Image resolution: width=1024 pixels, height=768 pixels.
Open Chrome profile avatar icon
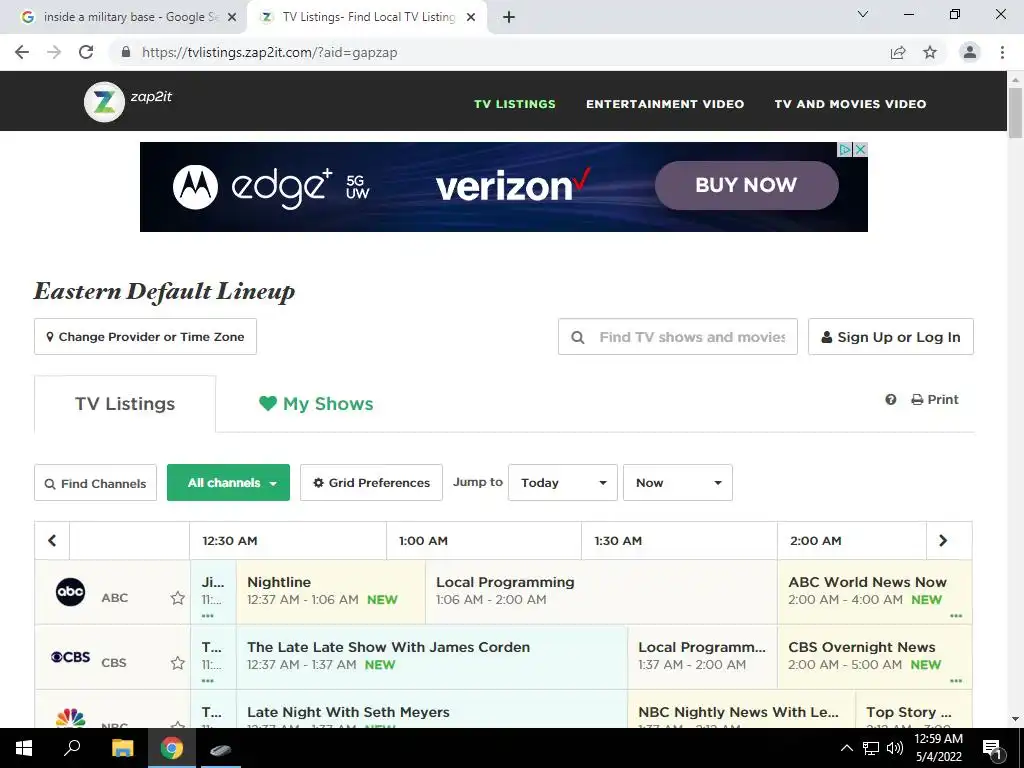click(x=970, y=52)
